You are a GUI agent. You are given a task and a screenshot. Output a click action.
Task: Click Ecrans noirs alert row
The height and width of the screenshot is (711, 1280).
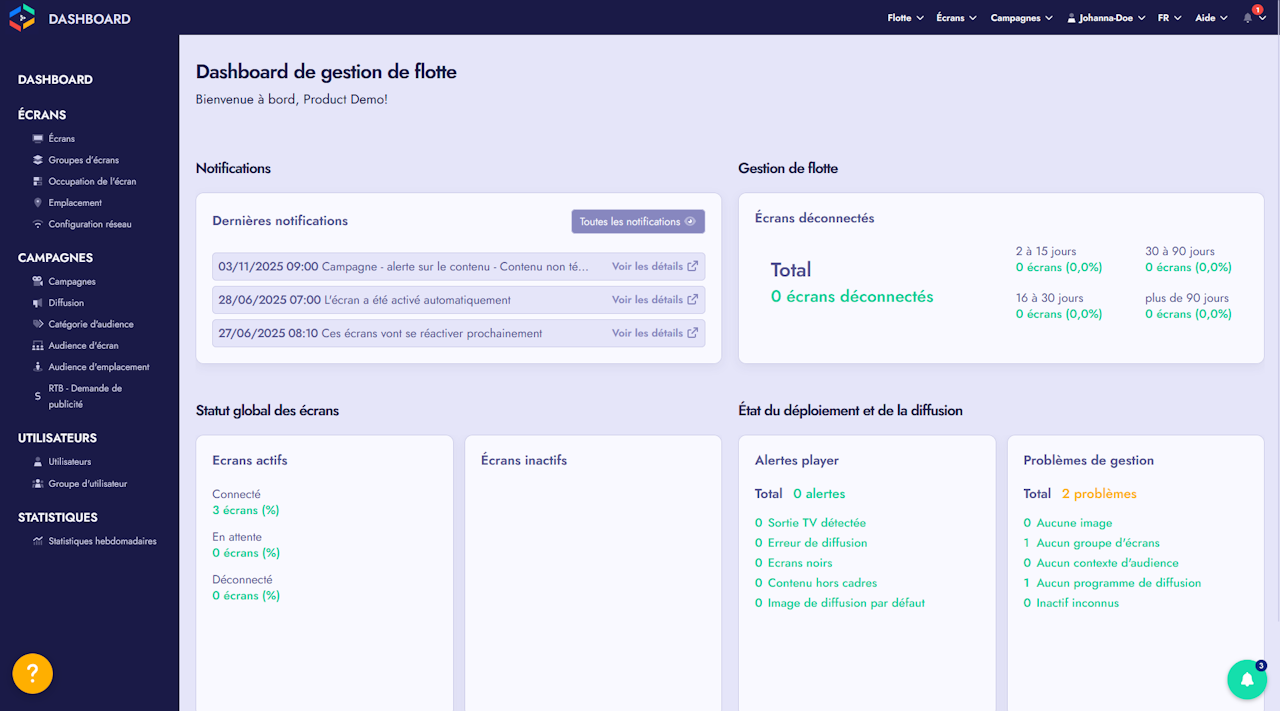794,563
